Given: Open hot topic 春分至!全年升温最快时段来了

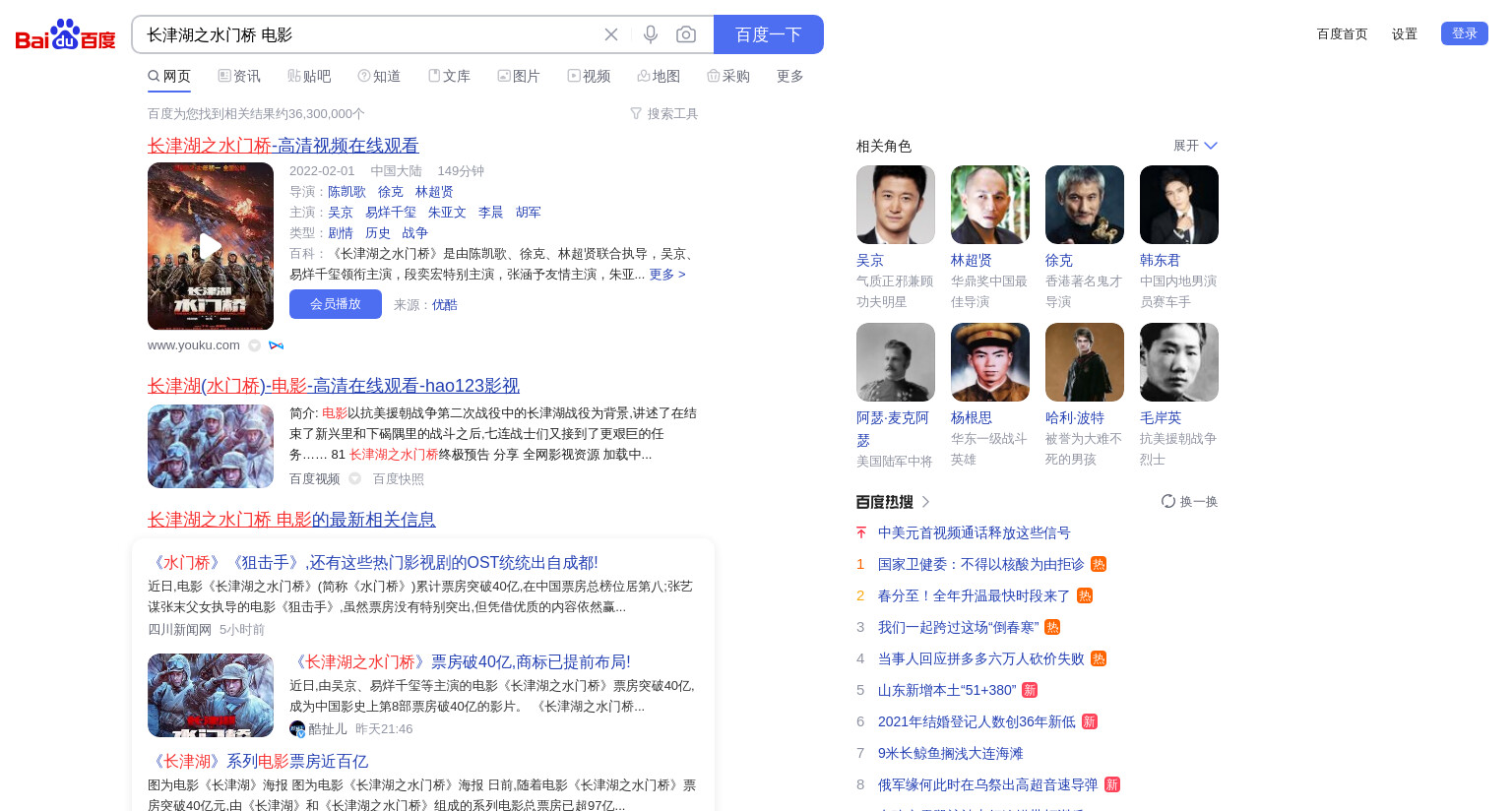Looking at the screenshot, I should click(x=975, y=595).
